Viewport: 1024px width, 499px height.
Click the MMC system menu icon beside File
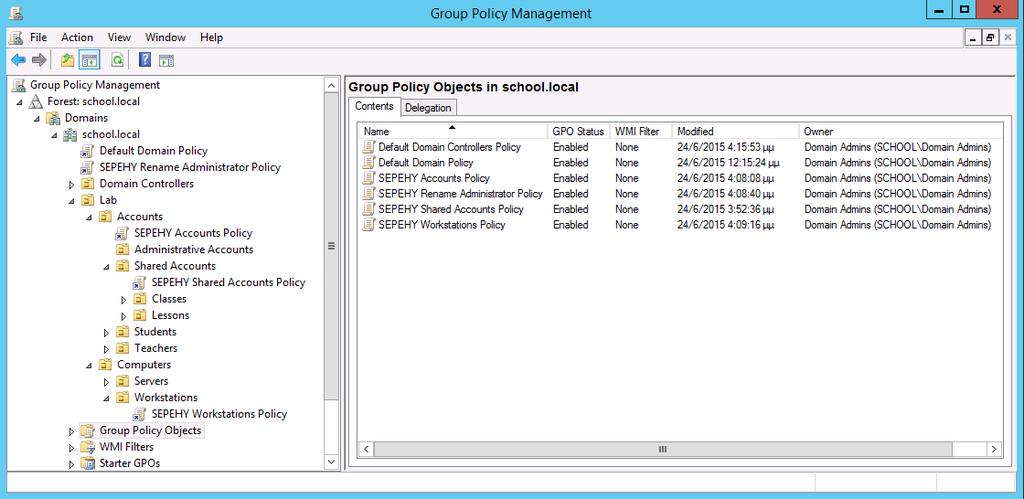pyautogui.click(x=16, y=37)
